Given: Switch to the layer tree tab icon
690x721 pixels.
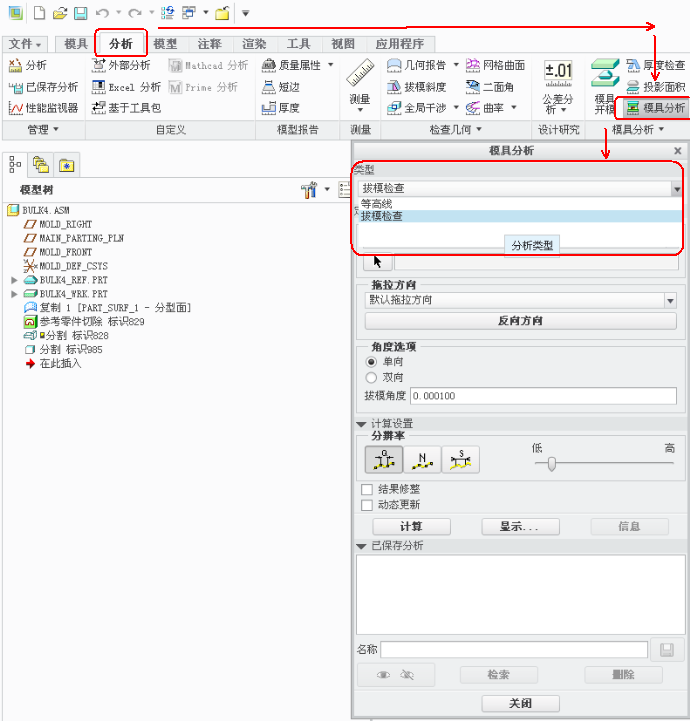Looking at the screenshot, I should 40,165.
